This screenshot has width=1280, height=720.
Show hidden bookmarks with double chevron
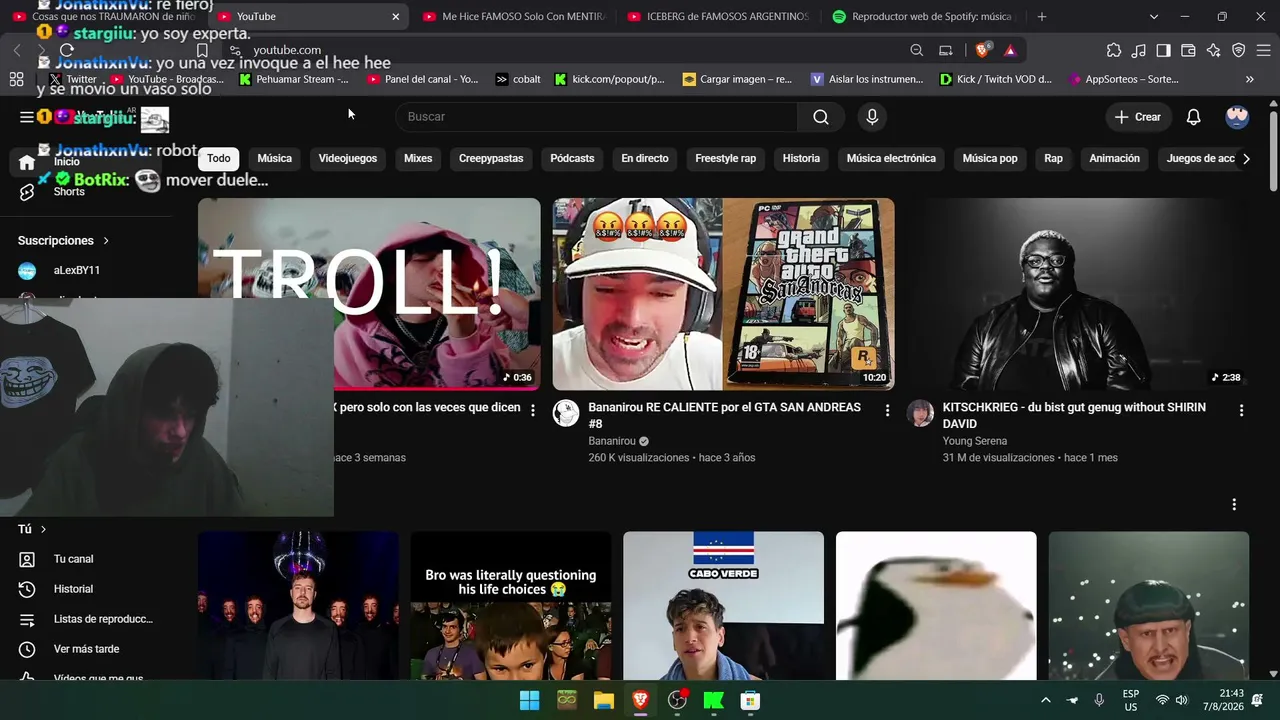coord(1249,79)
